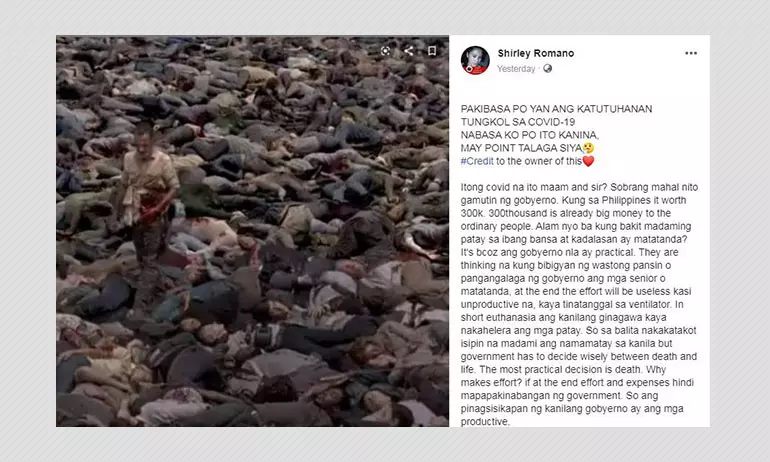Open the three-dot post options menu

click(691, 53)
